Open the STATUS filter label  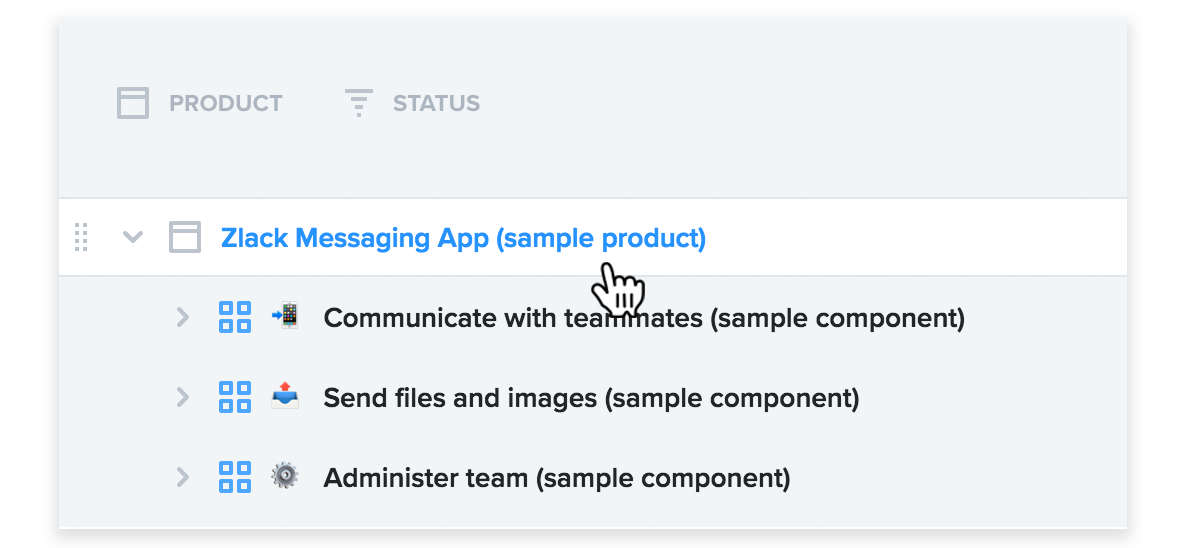[x=436, y=104]
